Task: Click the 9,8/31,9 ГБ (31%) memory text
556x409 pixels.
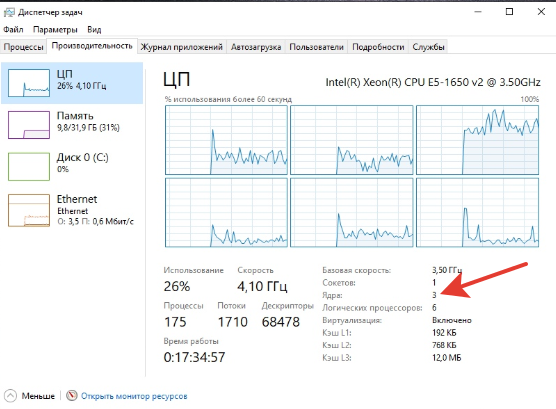Action: [88, 127]
